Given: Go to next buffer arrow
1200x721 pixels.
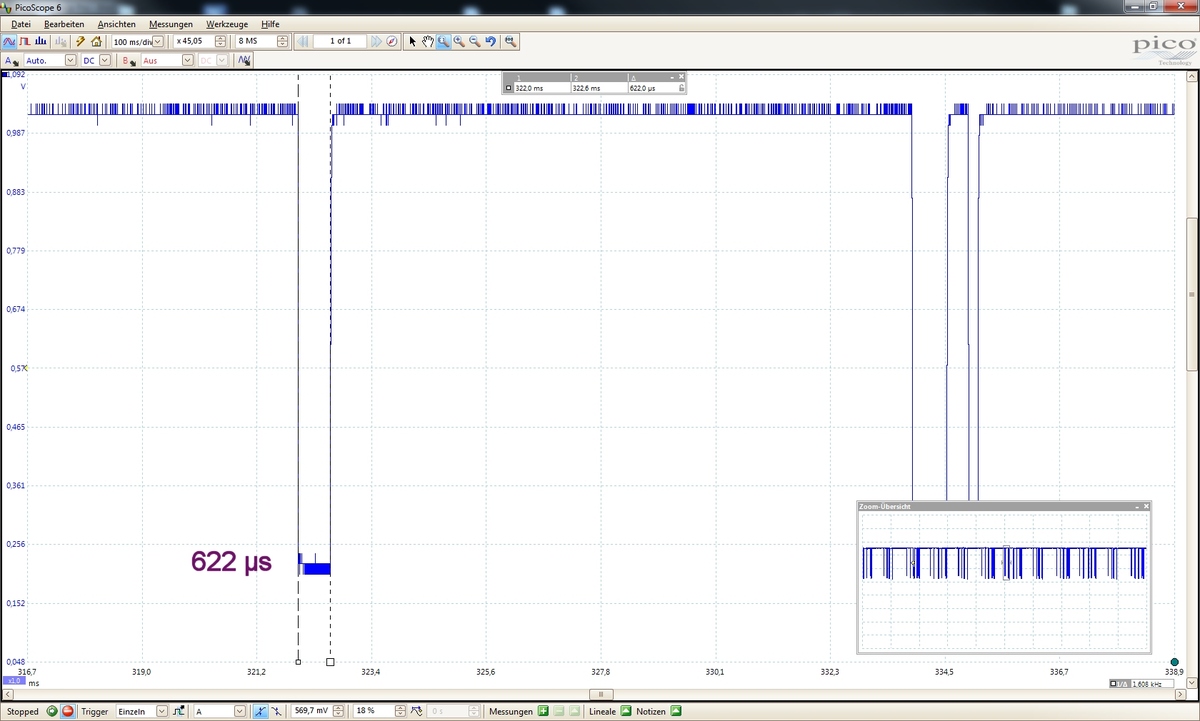Looking at the screenshot, I should [x=376, y=41].
